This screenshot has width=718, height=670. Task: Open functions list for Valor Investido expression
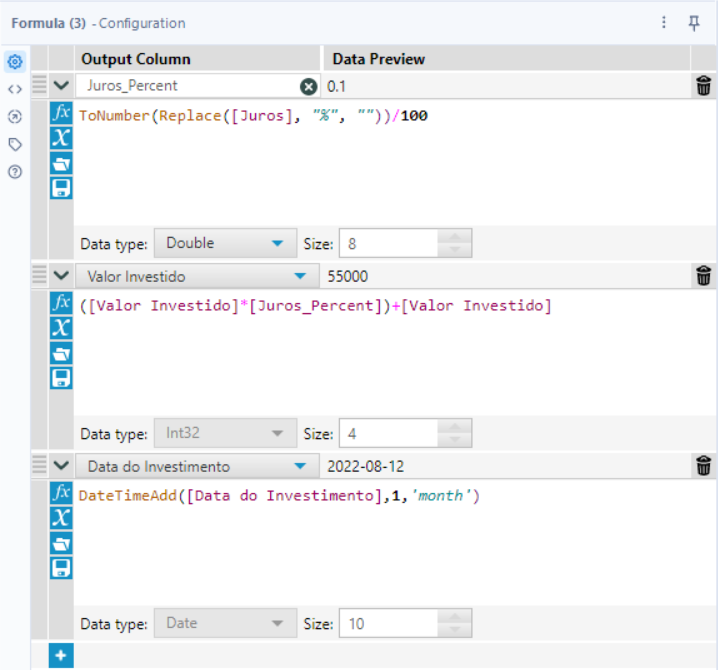click(x=61, y=303)
